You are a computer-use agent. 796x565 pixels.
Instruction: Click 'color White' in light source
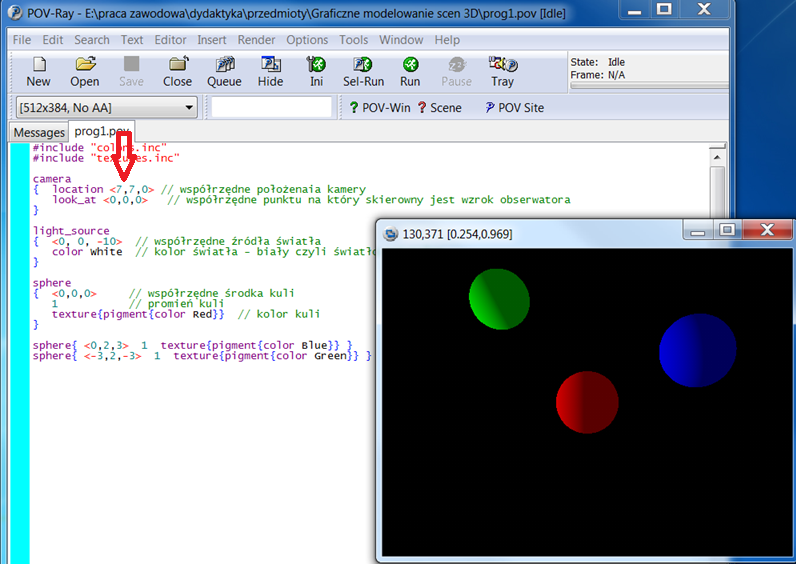[87, 252]
